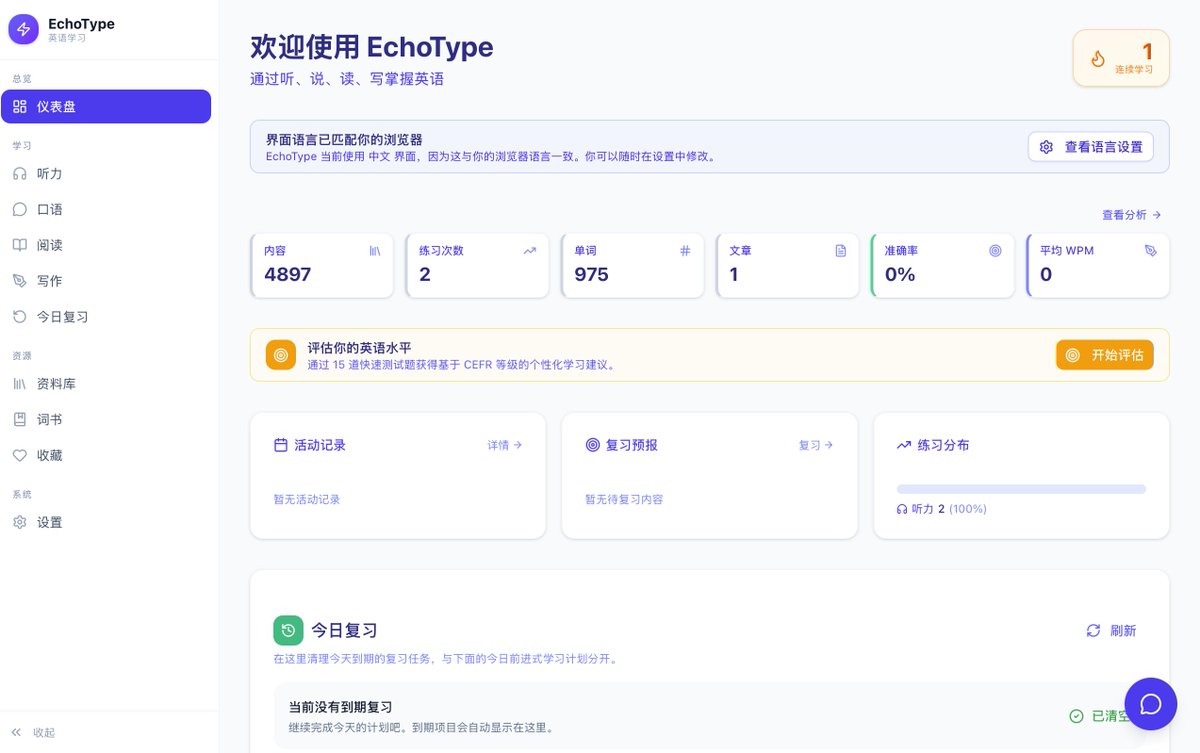Image resolution: width=1200 pixels, height=753 pixels.
Task: Click the trend icon beside 练习分布
Action: 904,445
